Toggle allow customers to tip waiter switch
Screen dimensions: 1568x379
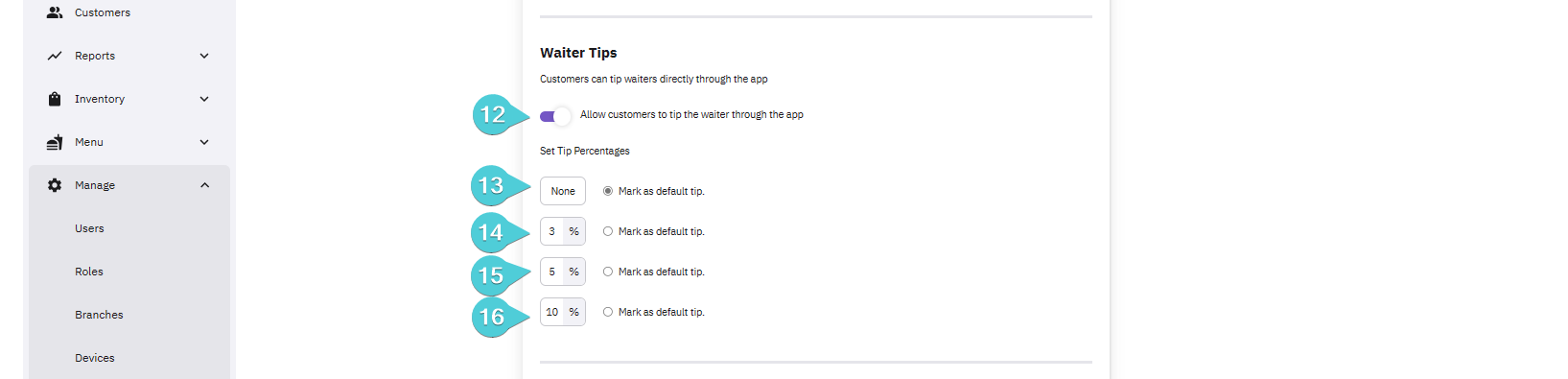click(x=555, y=116)
